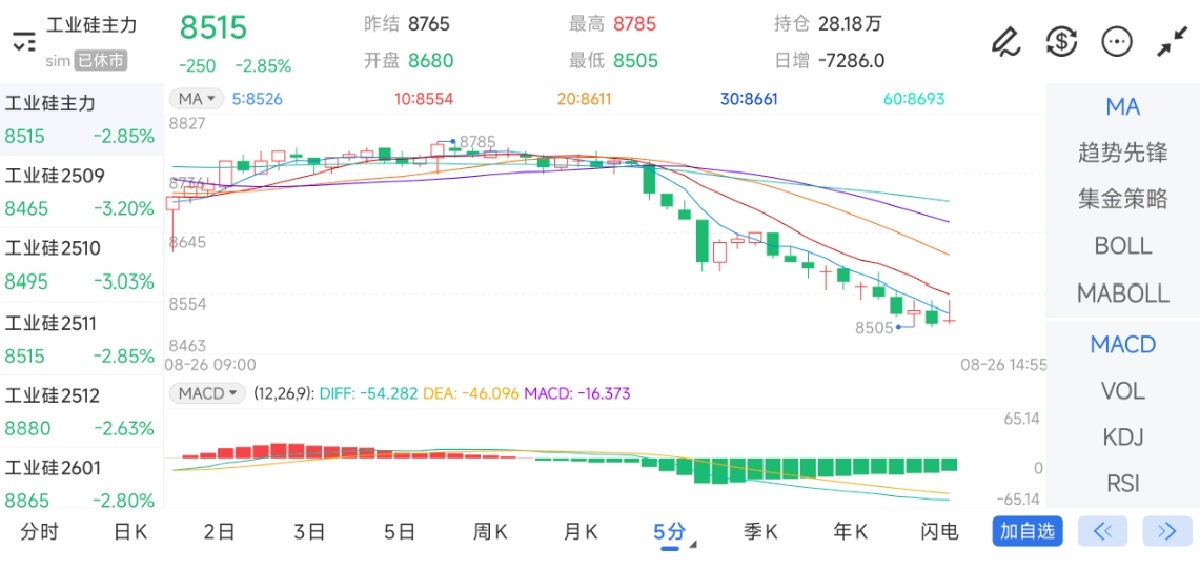Switch to 年K chart tab
The width and height of the screenshot is (1200, 567).
pos(850,532)
